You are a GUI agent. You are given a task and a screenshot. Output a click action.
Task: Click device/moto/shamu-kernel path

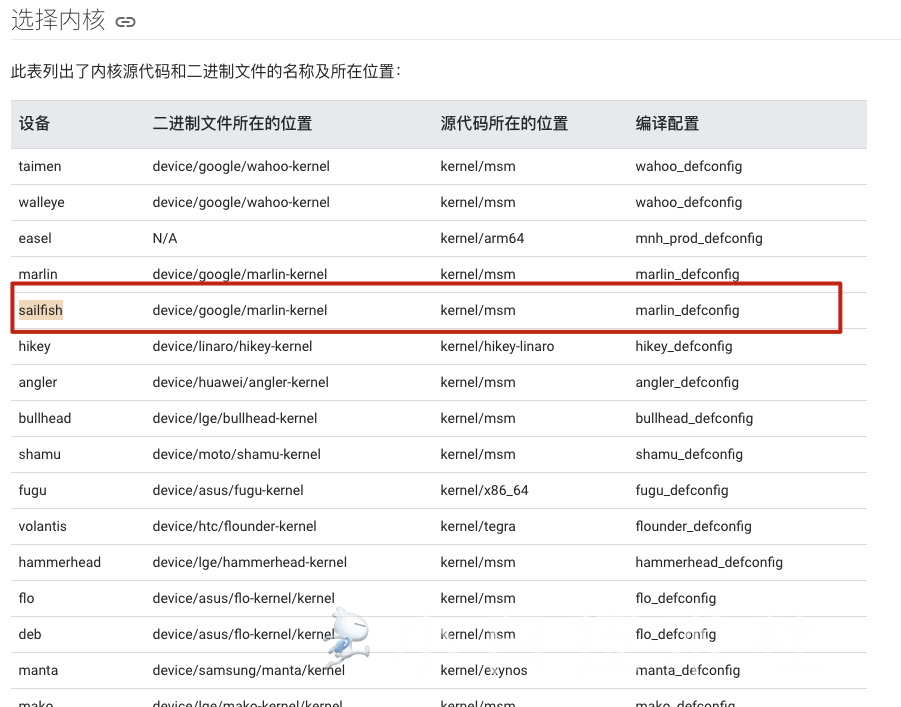(x=236, y=455)
